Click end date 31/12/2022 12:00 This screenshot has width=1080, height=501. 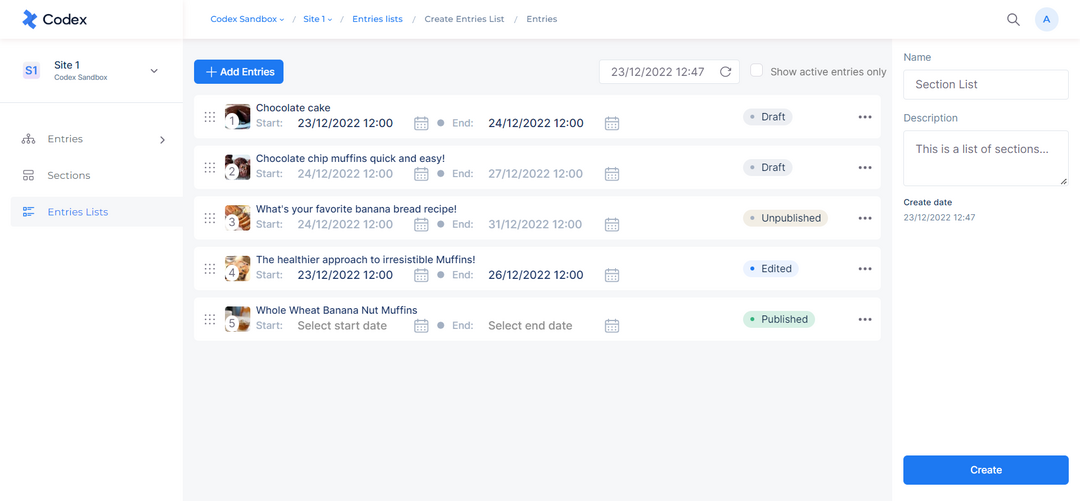click(535, 225)
